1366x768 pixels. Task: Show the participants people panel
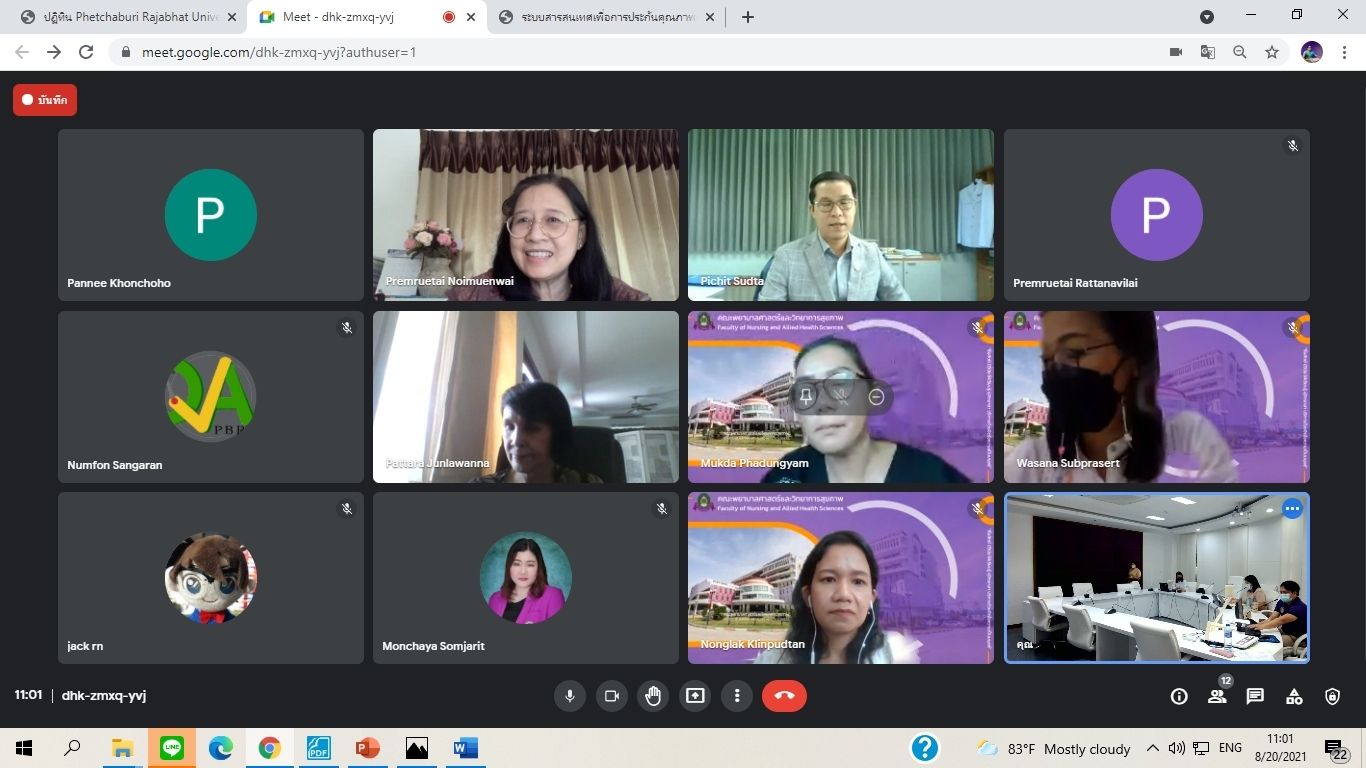coord(1217,697)
